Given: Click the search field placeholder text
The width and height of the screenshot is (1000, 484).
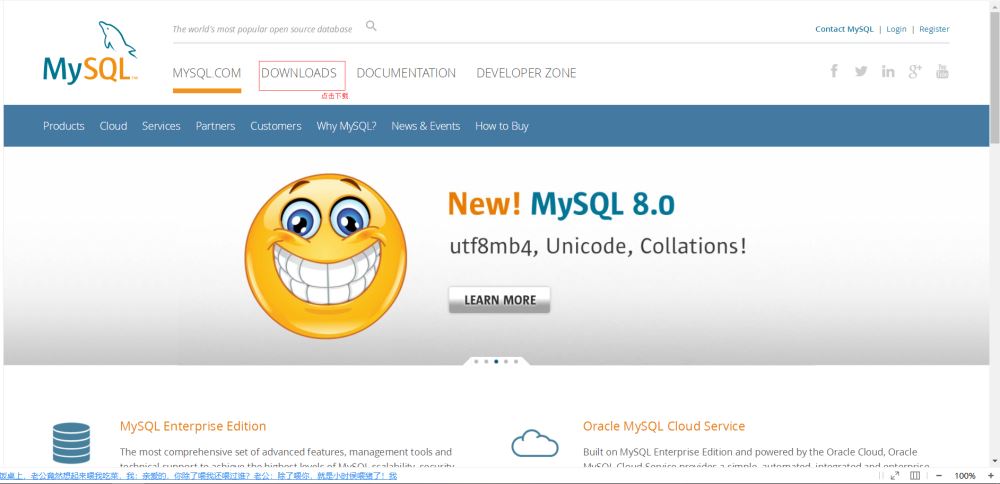Looking at the screenshot, I should click(x=262, y=29).
